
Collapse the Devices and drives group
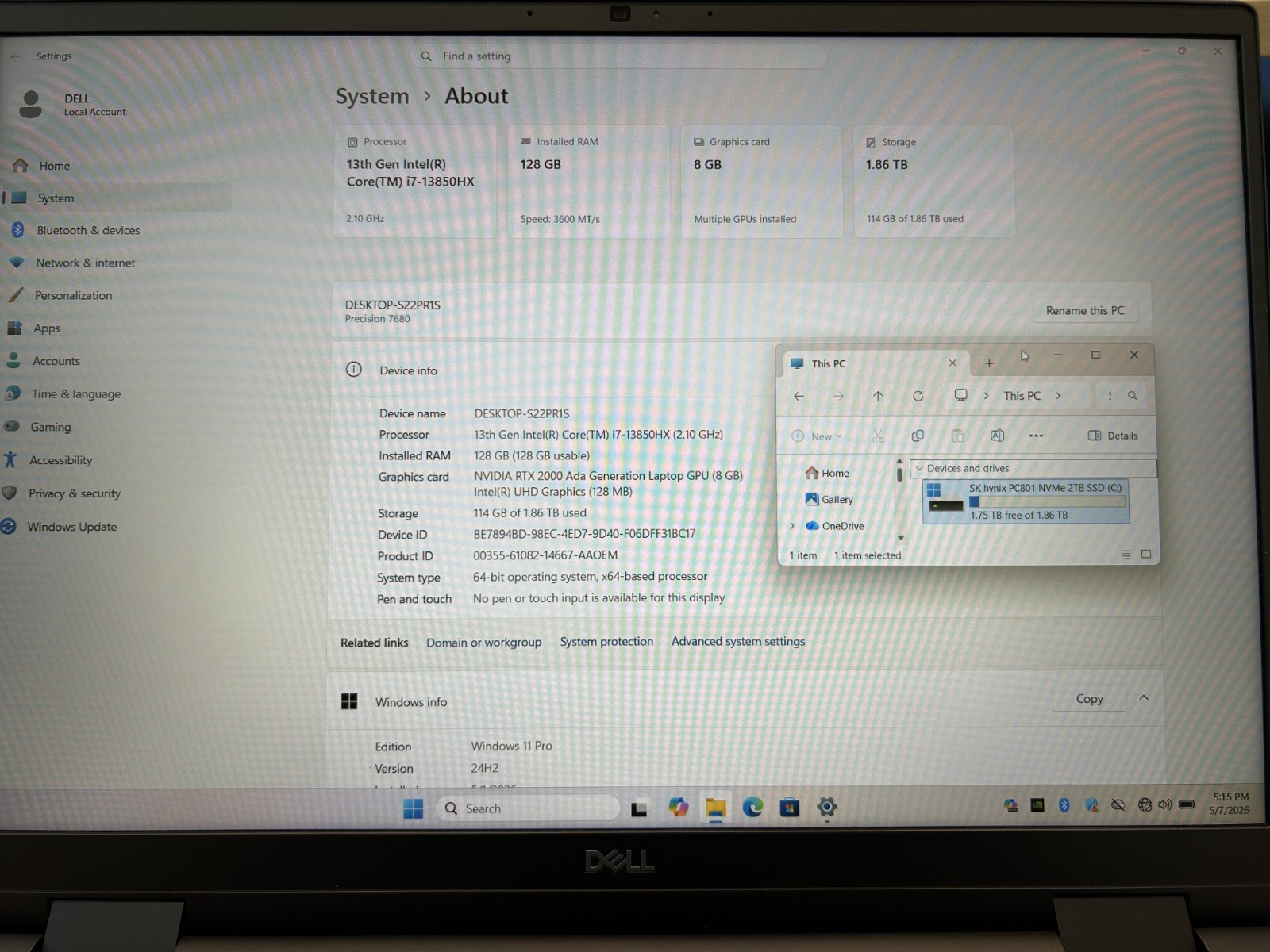920,469
